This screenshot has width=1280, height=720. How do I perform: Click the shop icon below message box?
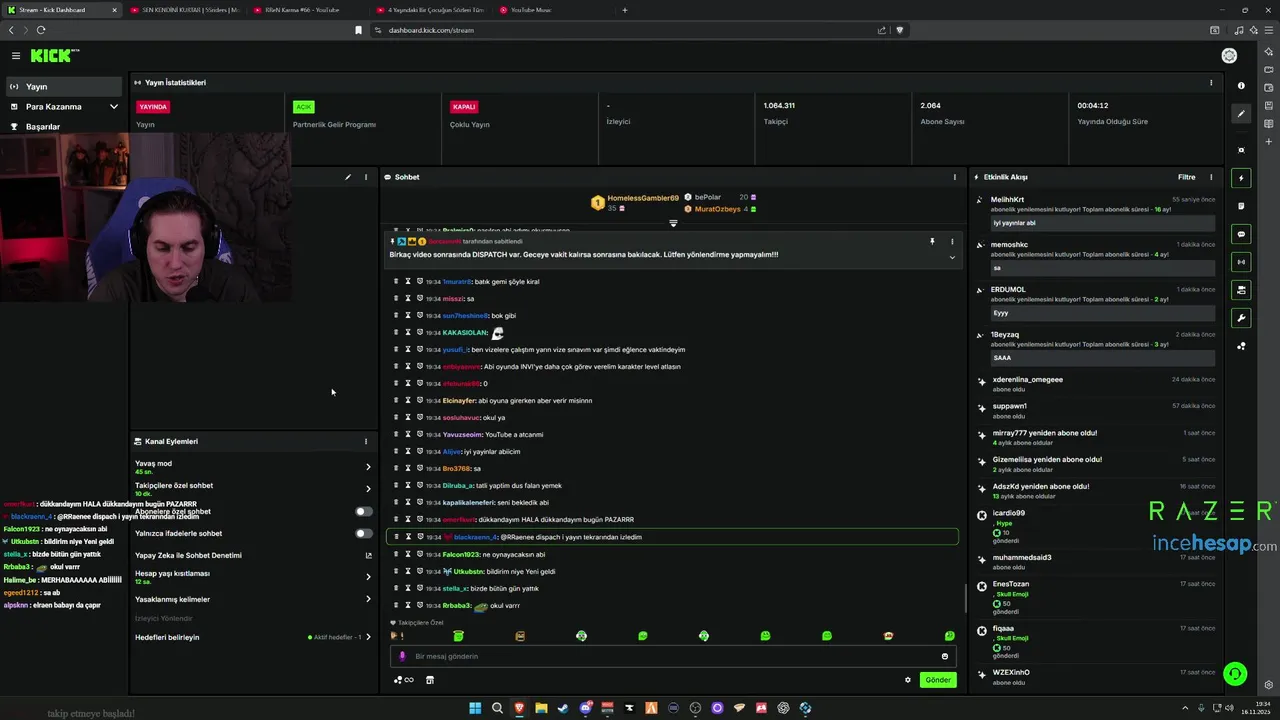tap(430, 680)
